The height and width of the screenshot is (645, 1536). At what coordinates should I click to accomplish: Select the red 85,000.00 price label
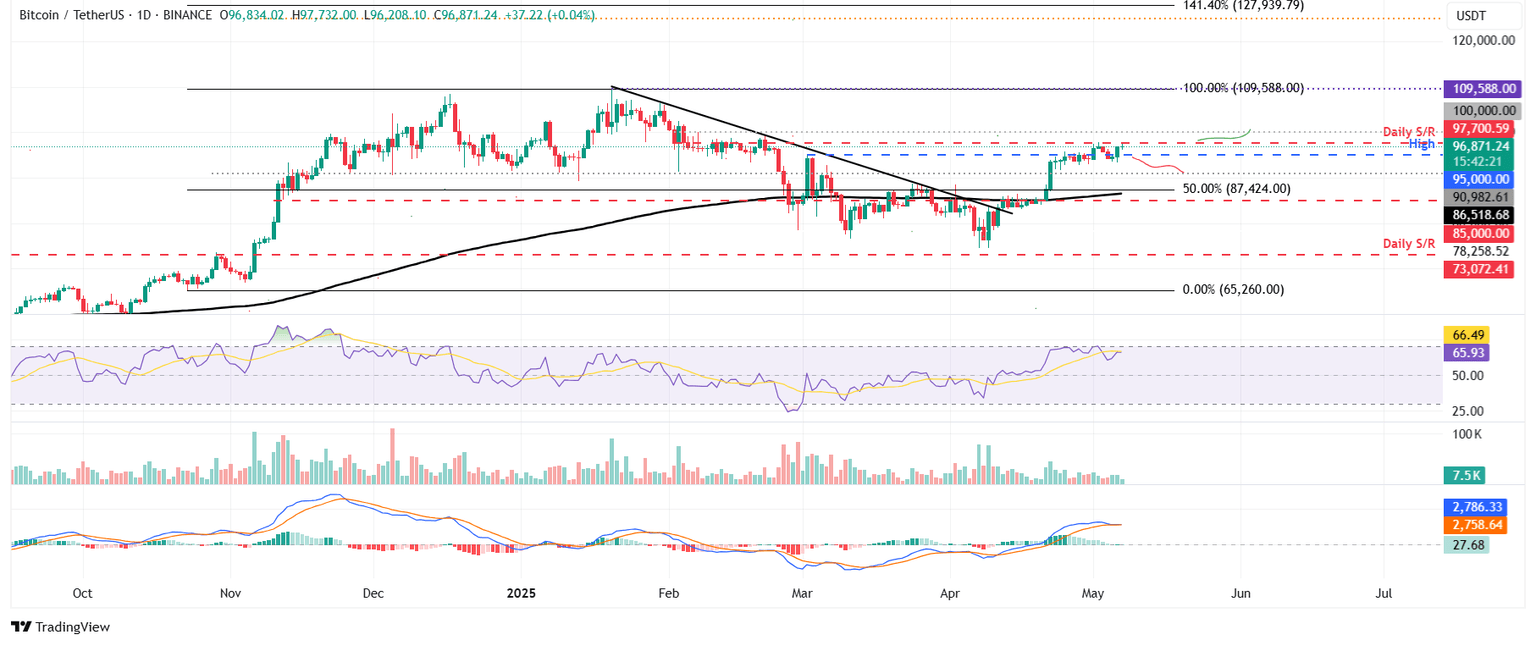1478,233
